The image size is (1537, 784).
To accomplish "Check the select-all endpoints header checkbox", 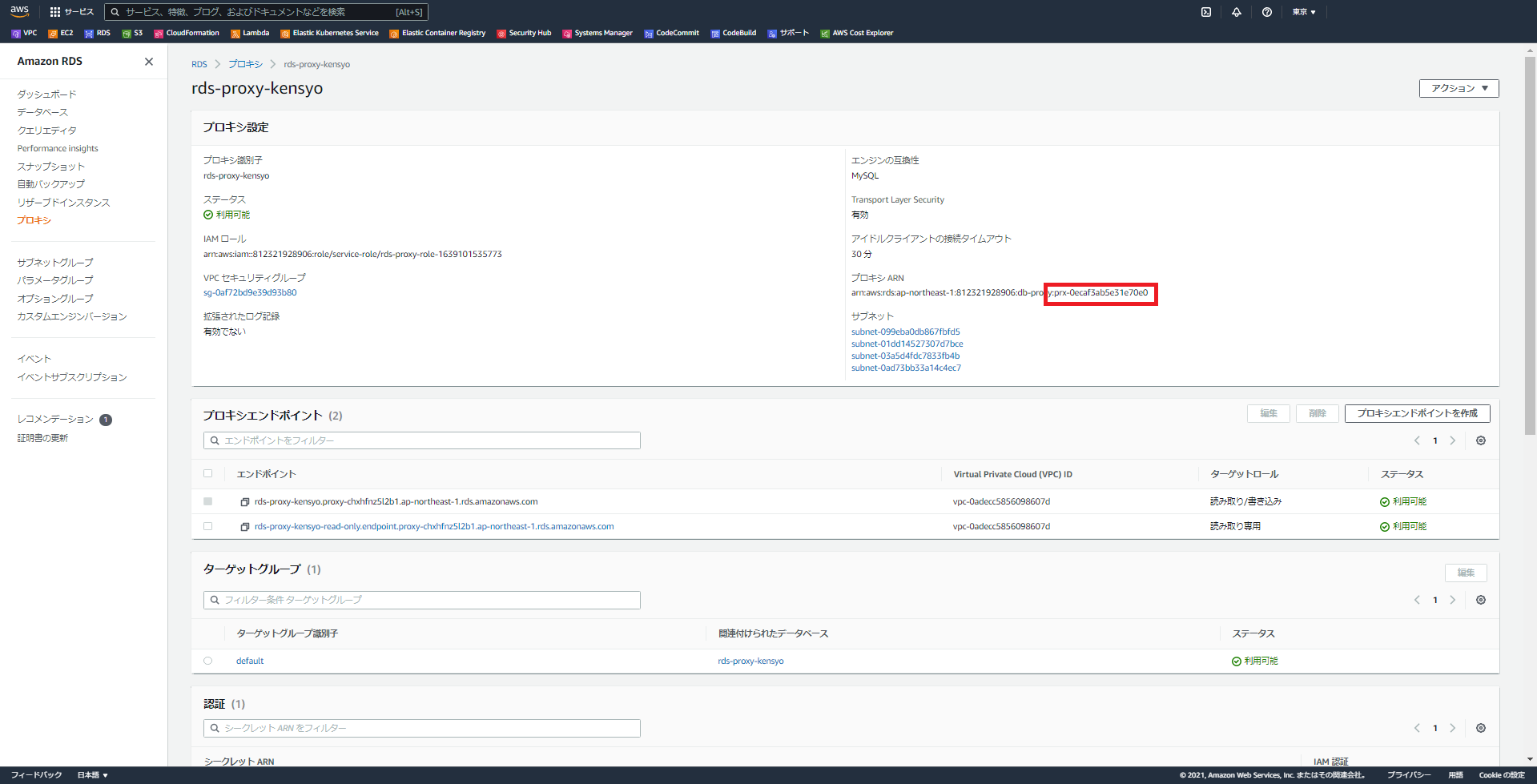I will (x=208, y=473).
